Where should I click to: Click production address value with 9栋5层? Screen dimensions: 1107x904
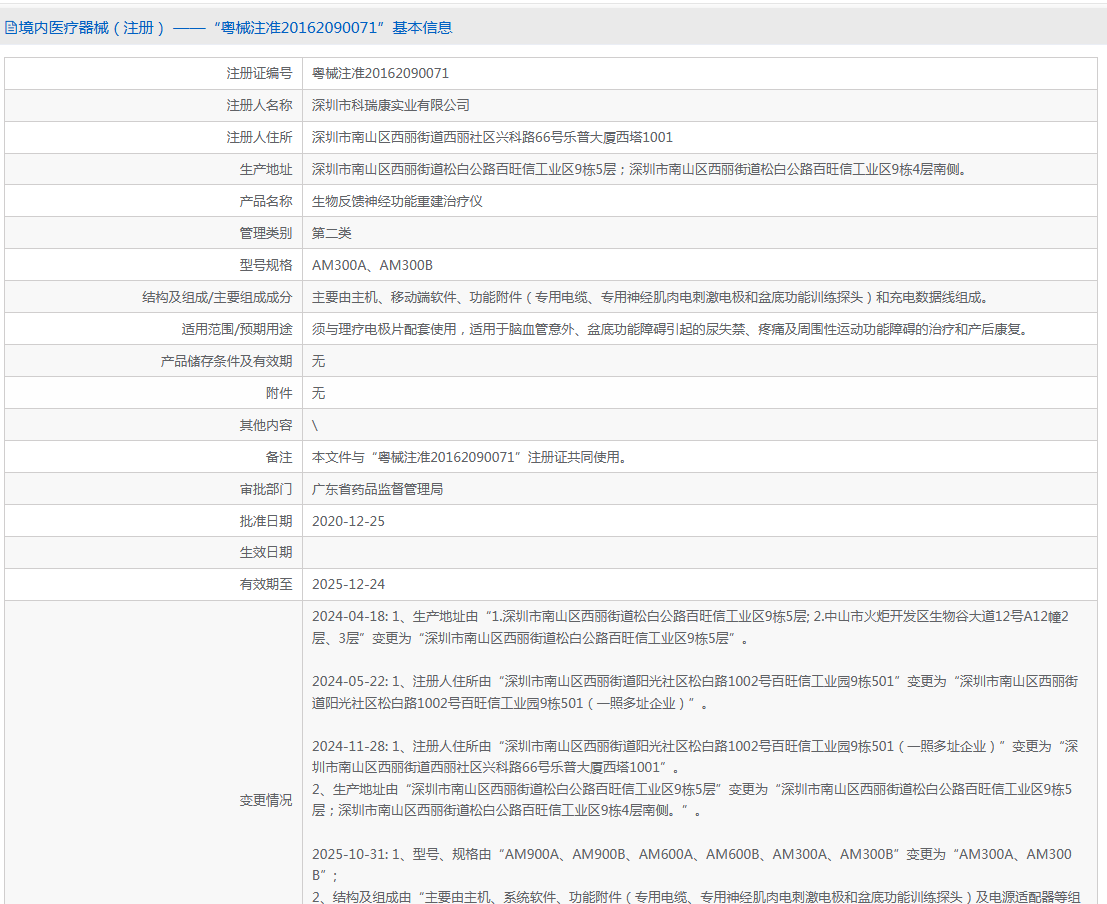640,170
